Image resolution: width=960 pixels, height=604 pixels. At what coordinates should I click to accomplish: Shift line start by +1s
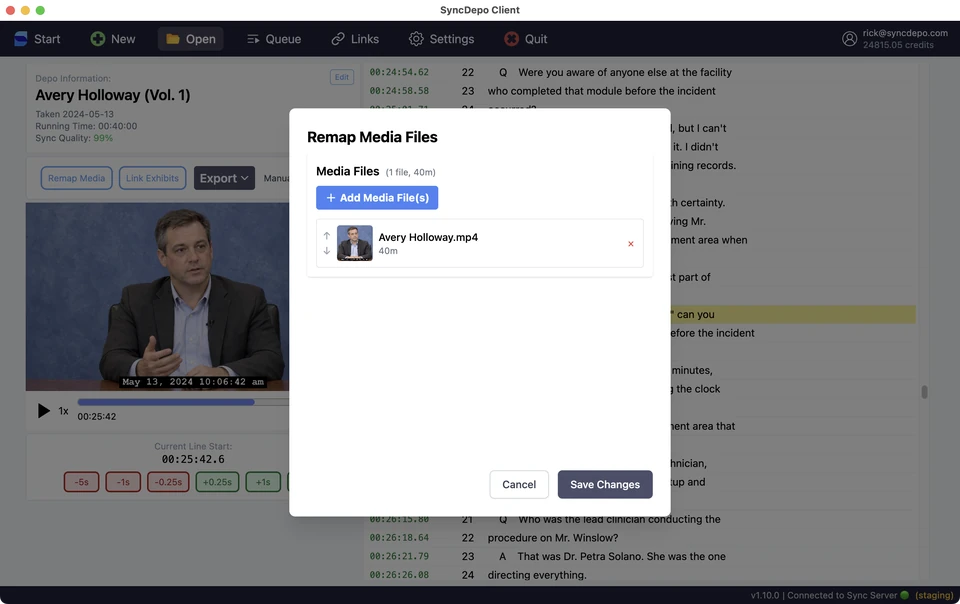(x=263, y=482)
